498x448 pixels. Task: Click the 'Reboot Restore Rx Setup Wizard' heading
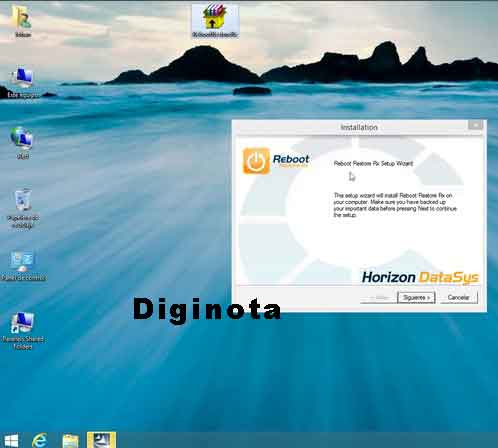click(373, 163)
